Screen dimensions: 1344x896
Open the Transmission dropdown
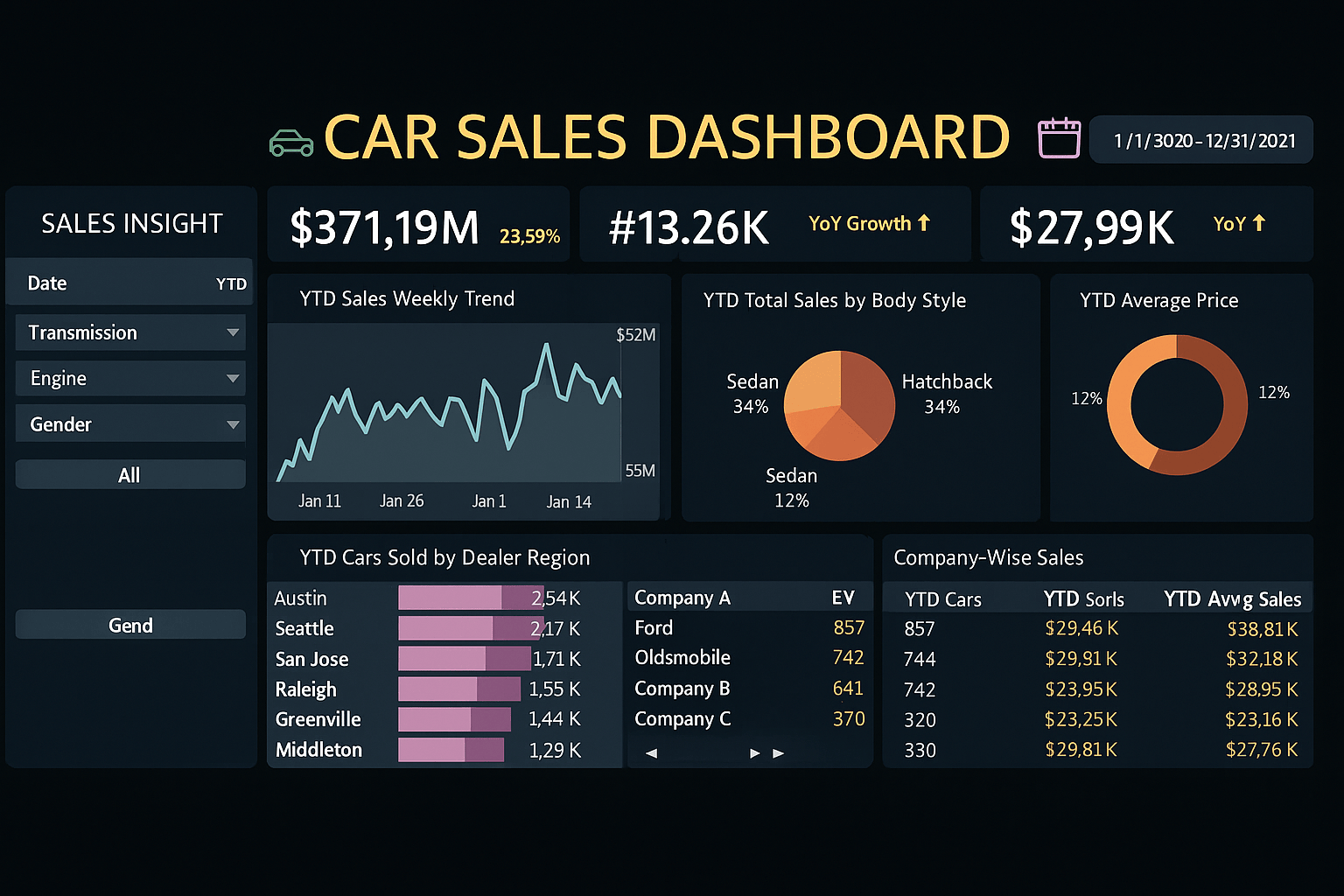129,332
